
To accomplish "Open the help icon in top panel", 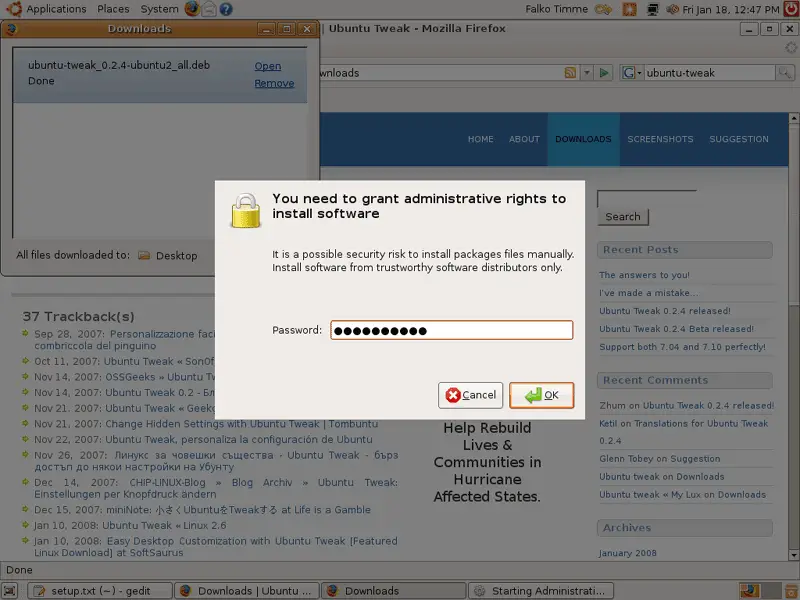I will click(226, 9).
